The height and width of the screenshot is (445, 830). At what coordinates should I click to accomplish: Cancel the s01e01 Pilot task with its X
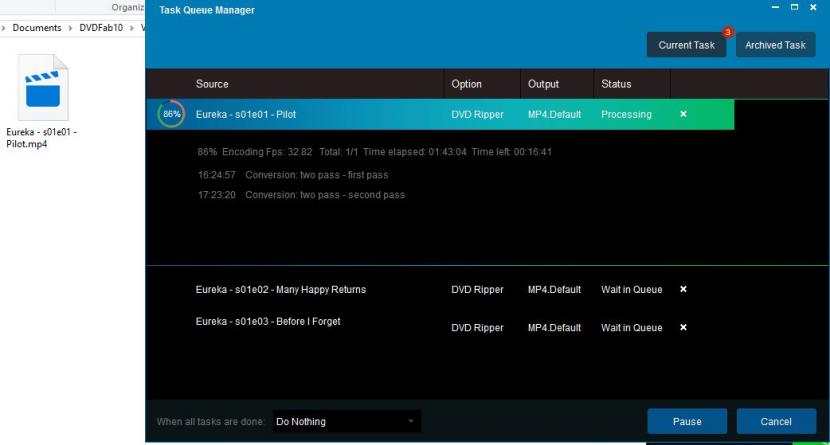[x=683, y=114]
